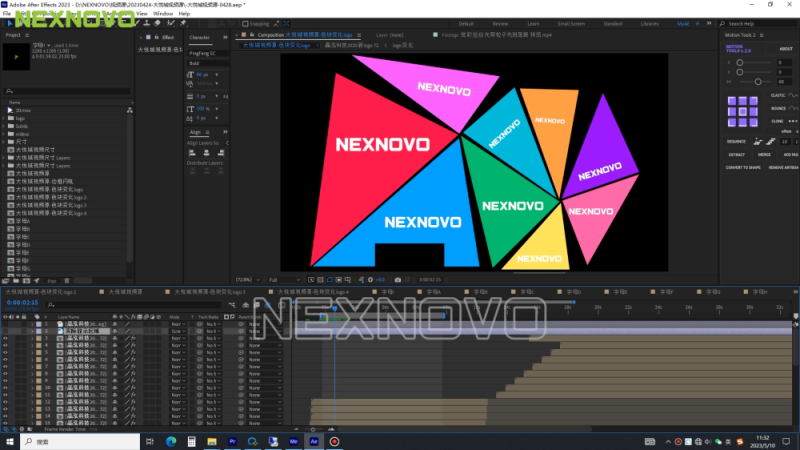
Task: Toggle visibility eye of first timeline layer
Action: point(6,325)
